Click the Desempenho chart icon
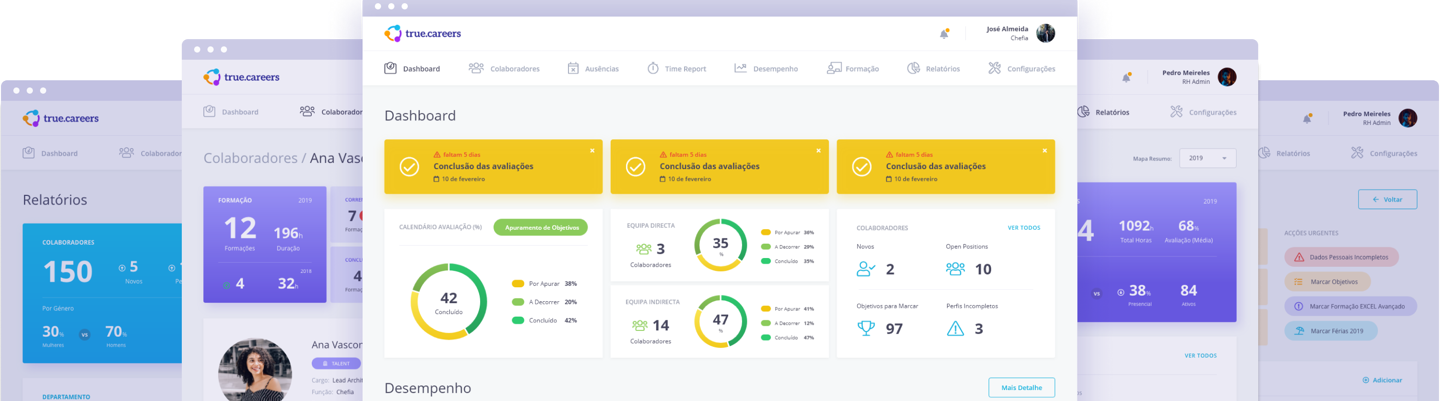This screenshot has height=401, width=1440. (740, 68)
